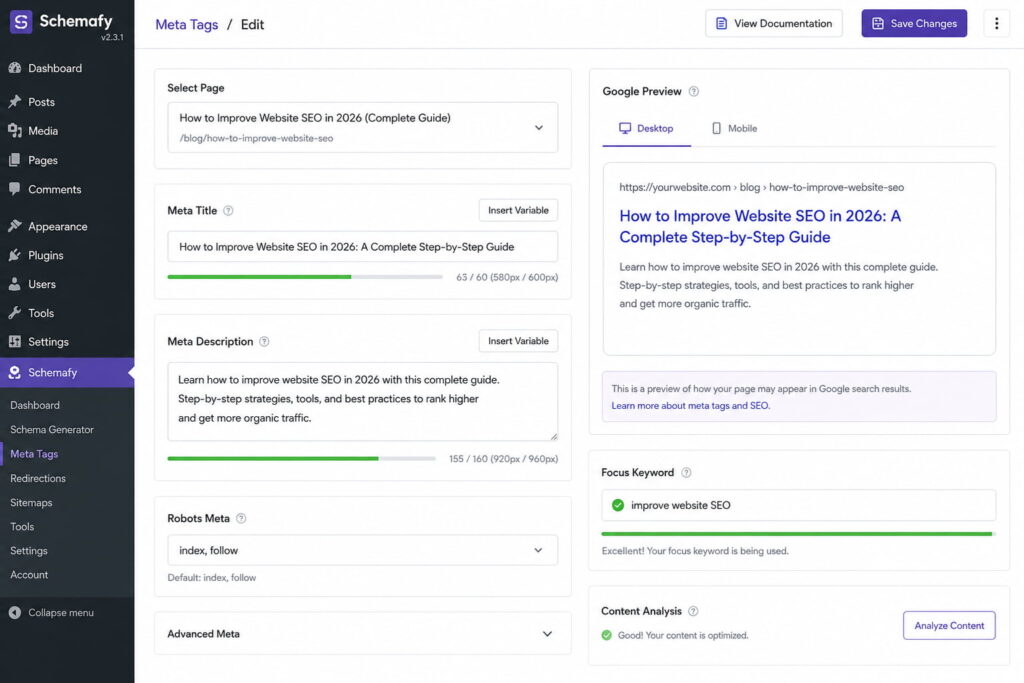Click the Settings sliders icon in sidebar
This screenshot has height=683, width=1024.
pyautogui.click(x=14, y=342)
